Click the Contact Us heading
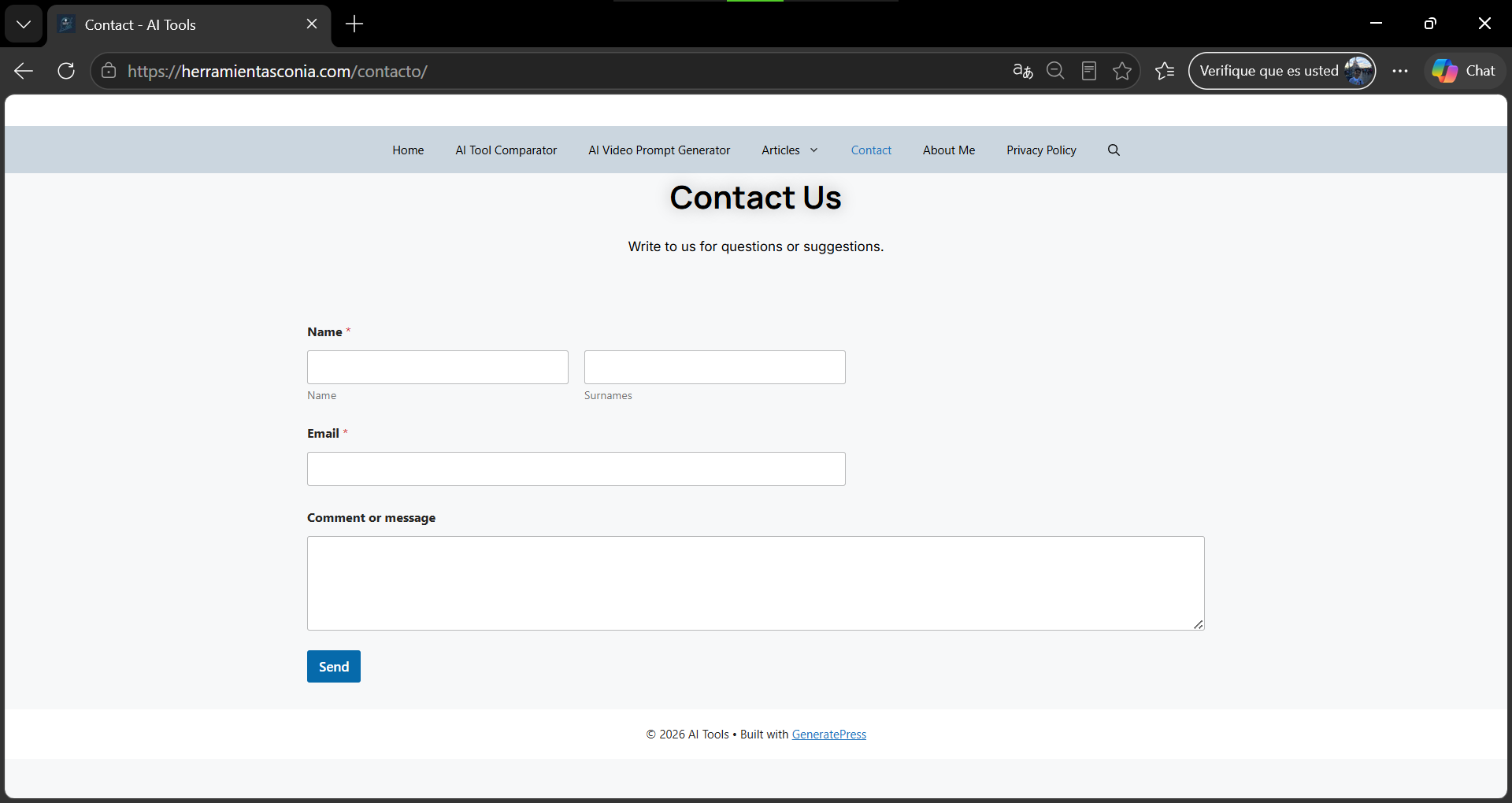Image resolution: width=1512 pixels, height=803 pixels. [x=756, y=198]
